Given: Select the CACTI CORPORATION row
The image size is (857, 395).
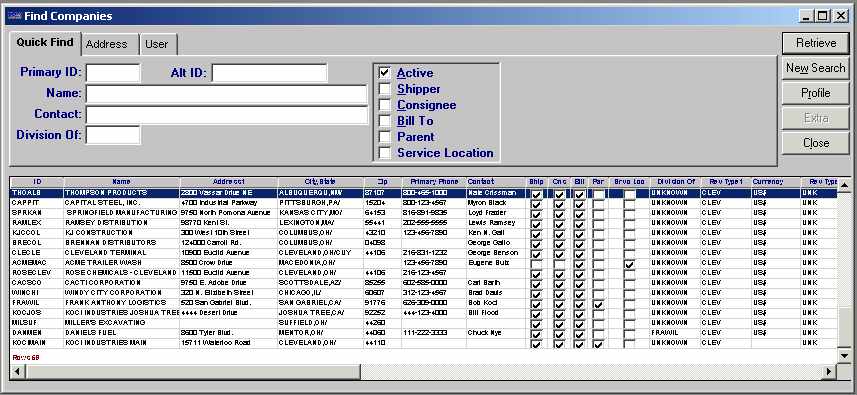Looking at the screenshot, I should pos(424,283).
